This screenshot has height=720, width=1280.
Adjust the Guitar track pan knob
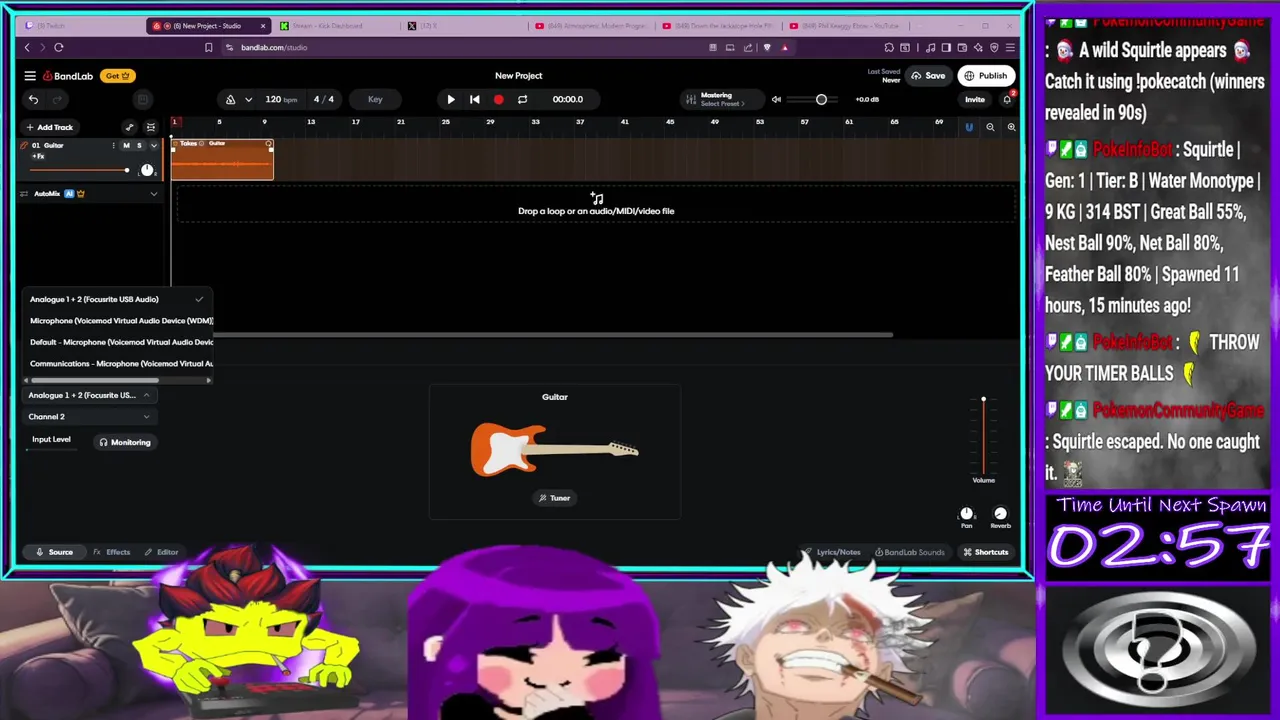coord(147,170)
